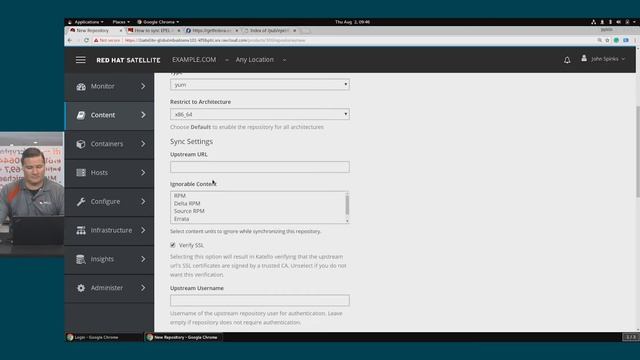Click the browser address bar URL
This screenshot has height=360, width=640.
pyautogui.click(x=215, y=40)
